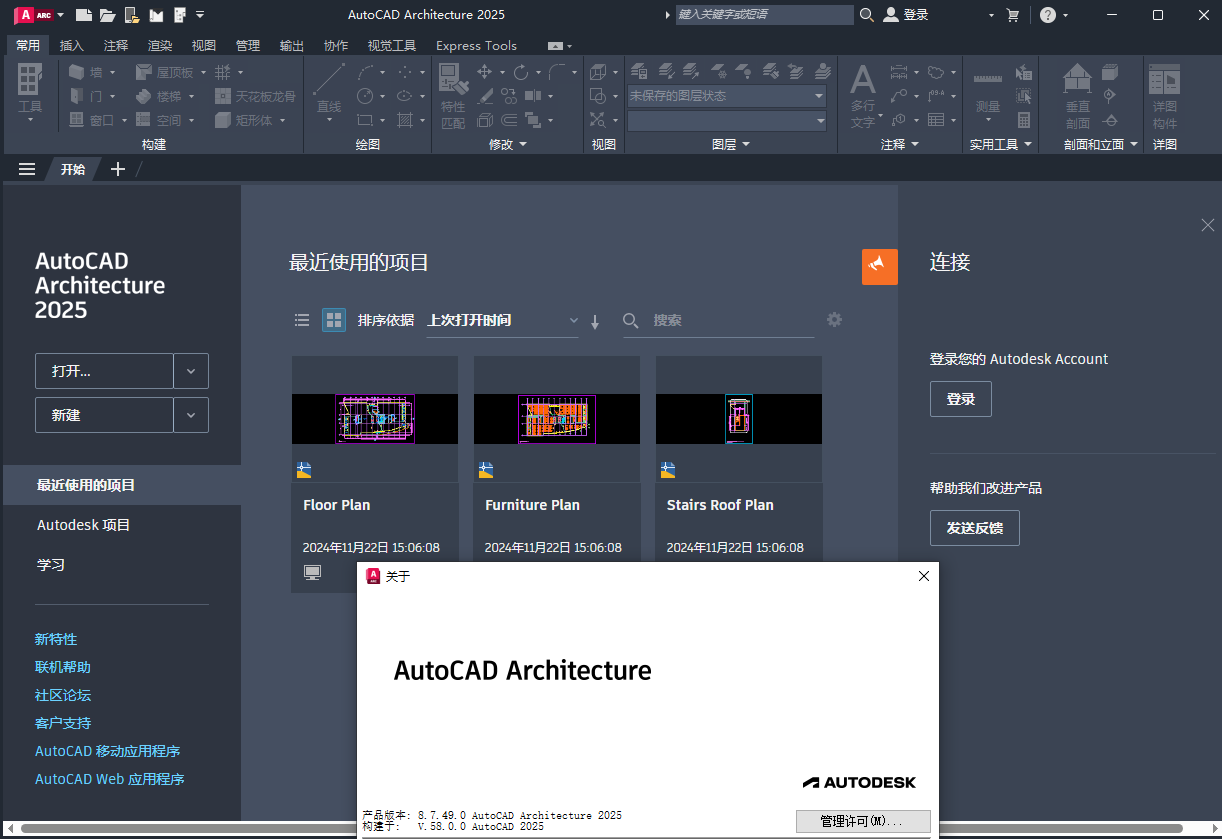This screenshot has width=1222, height=839.
Task: Open the hamburger menu beside the Start tab
Action: point(27,169)
